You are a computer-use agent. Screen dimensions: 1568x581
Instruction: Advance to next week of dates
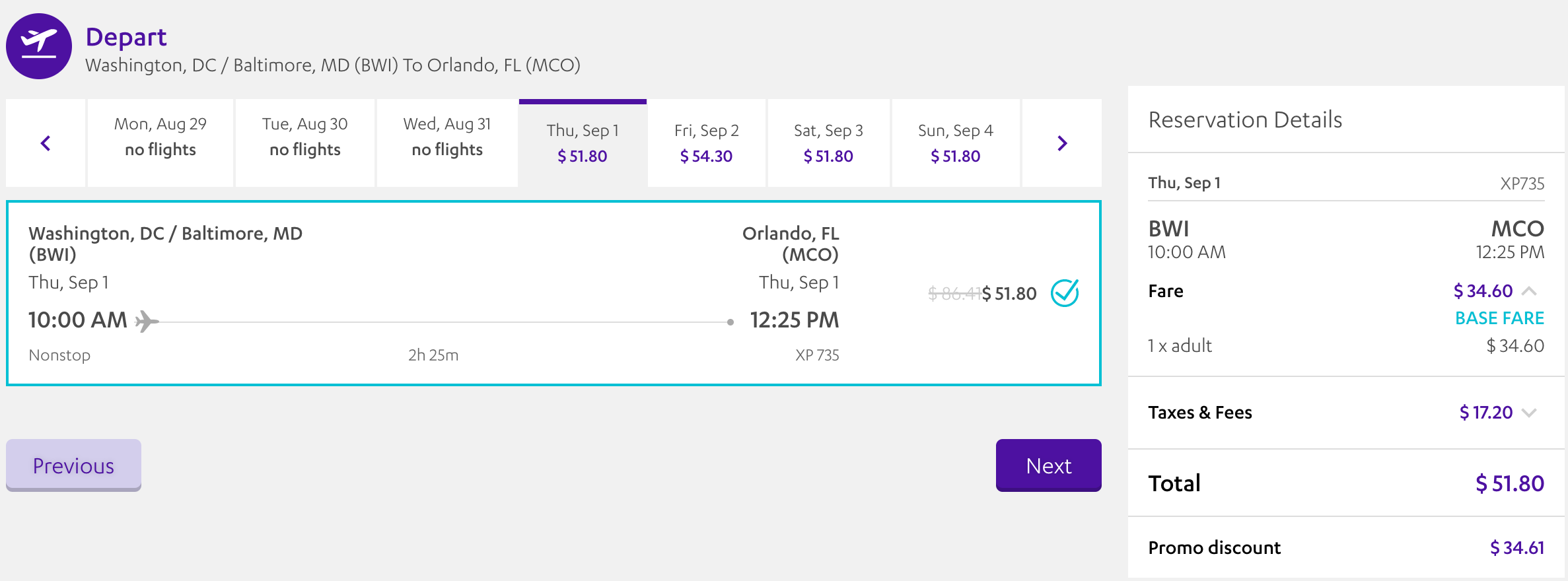coord(1062,143)
